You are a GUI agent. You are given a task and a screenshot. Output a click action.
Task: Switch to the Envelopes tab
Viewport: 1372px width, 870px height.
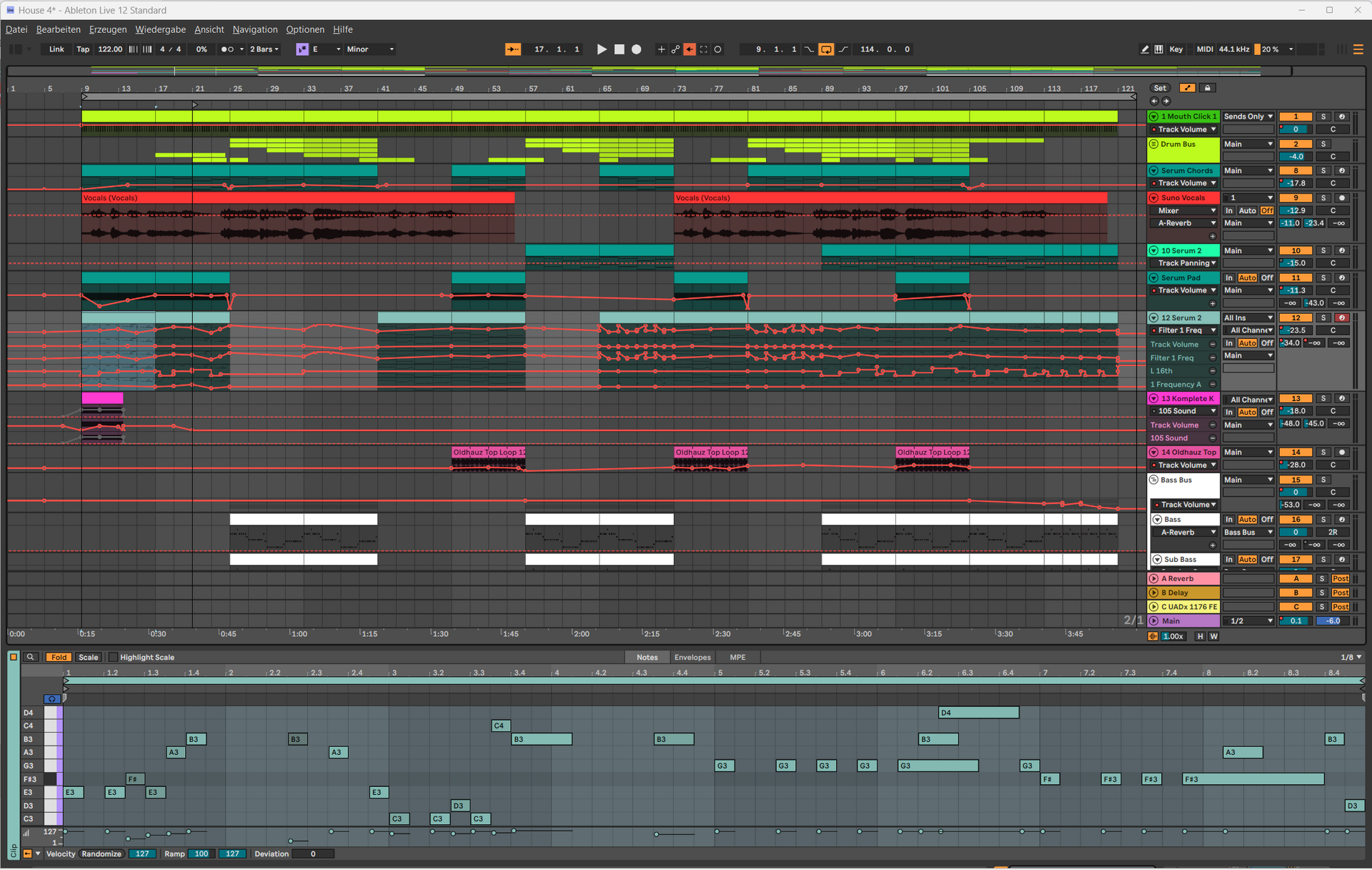[x=692, y=657]
